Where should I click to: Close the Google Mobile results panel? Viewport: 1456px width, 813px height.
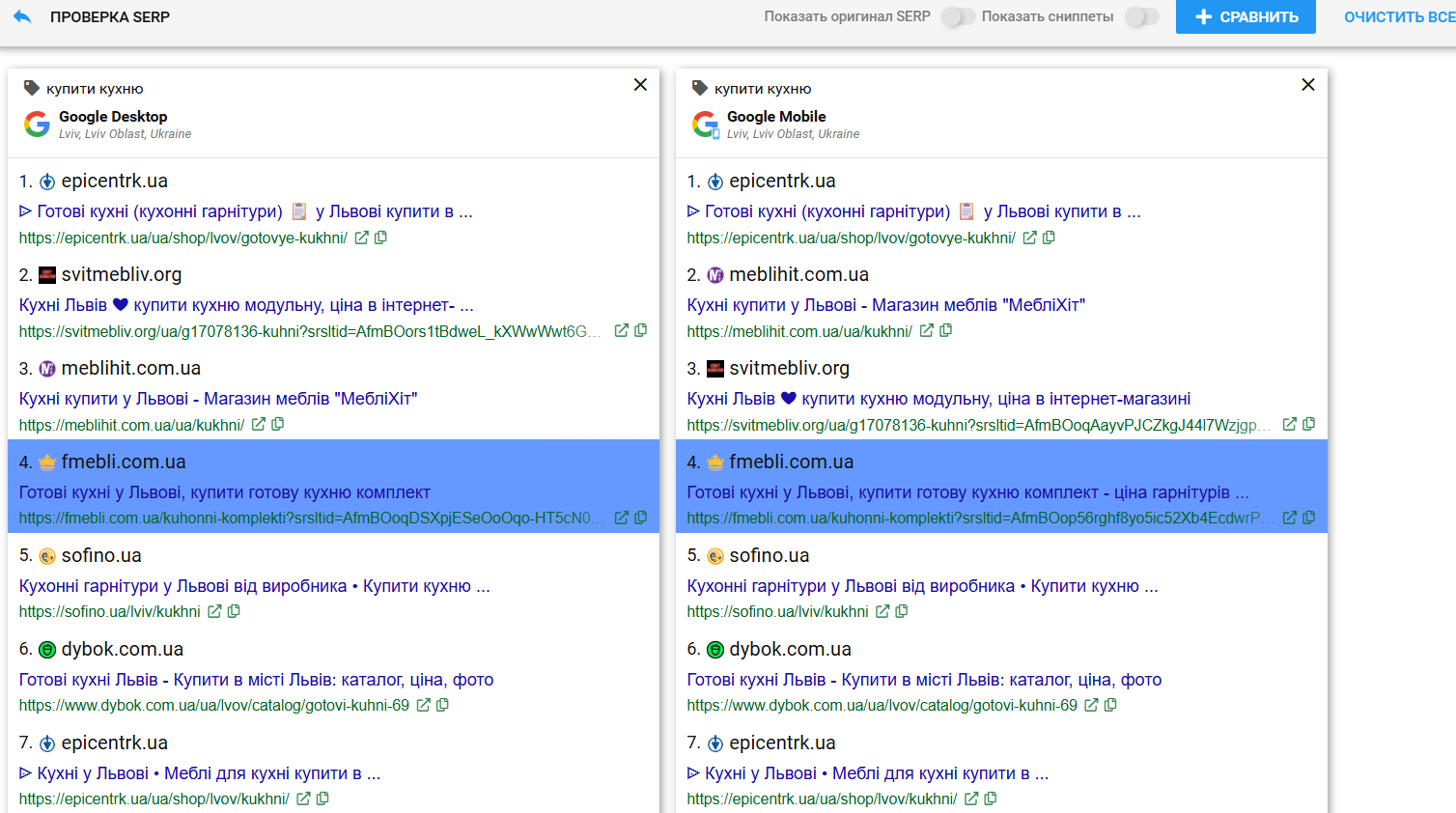click(1308, 85)
